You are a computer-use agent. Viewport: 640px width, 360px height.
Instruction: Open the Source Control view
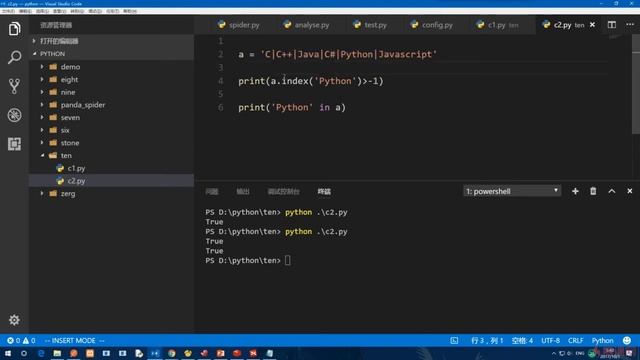pos(14,86)
